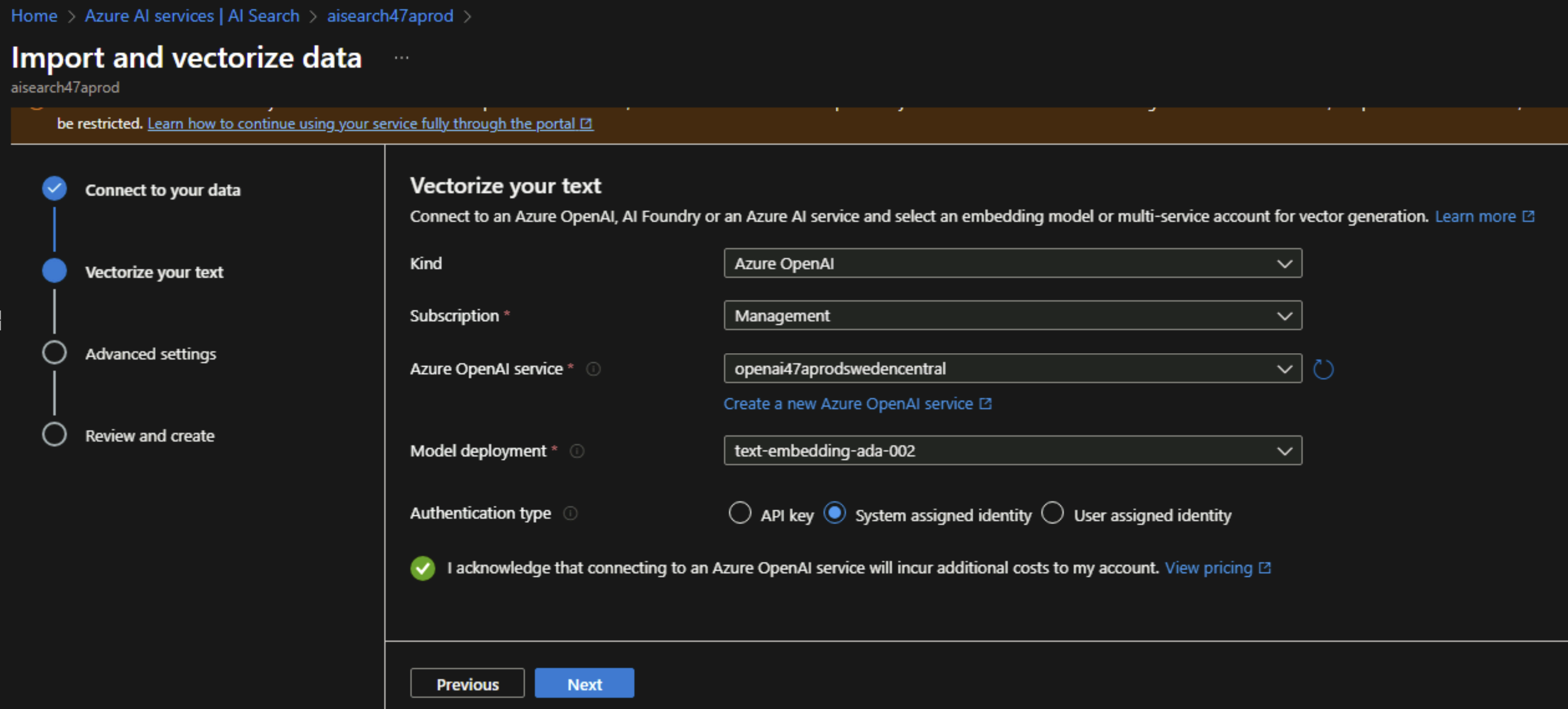Go to Connect to your data step
Screen dimensions: 1568x709
[162, 190]
